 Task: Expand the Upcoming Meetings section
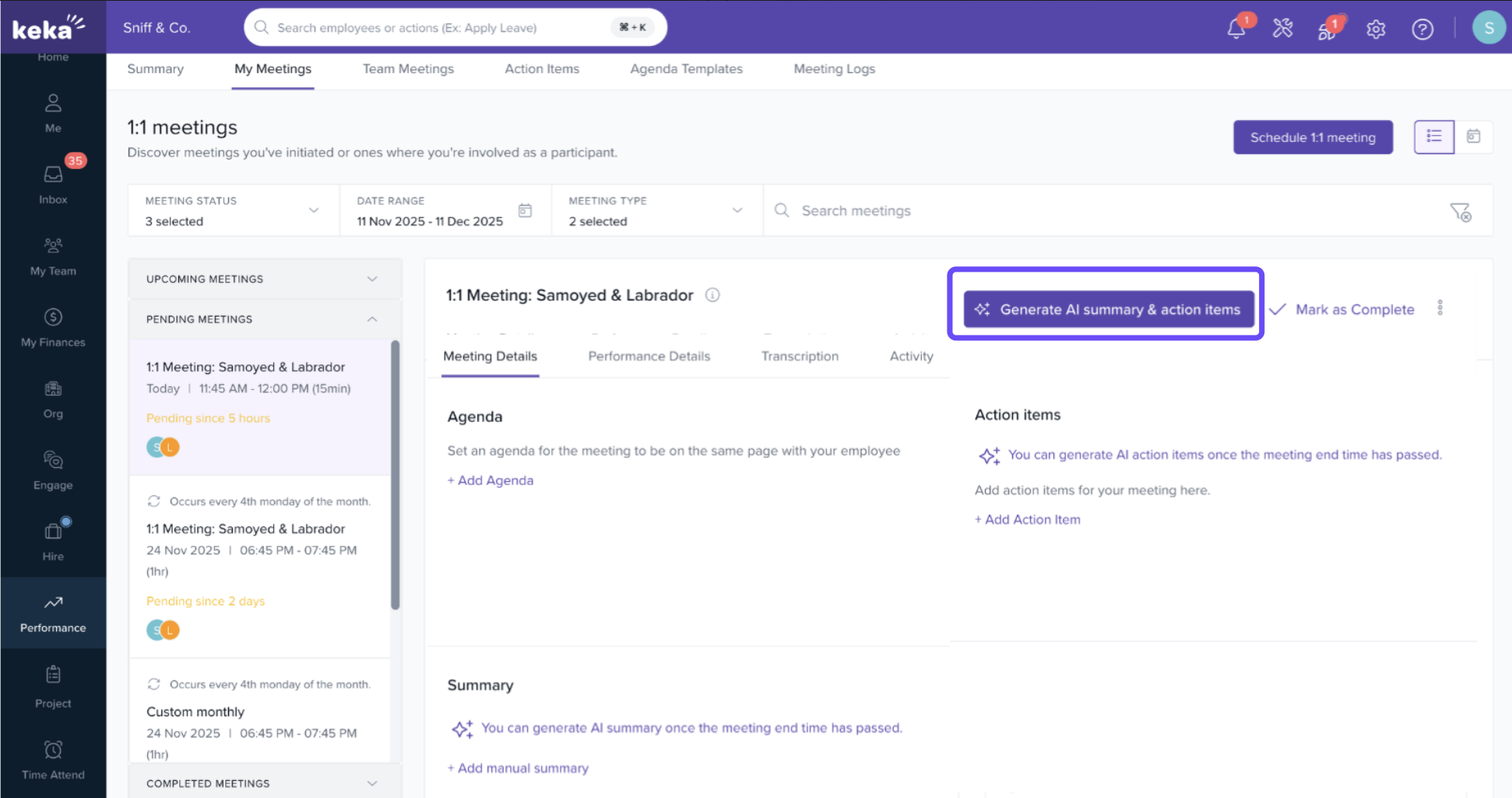264,279
